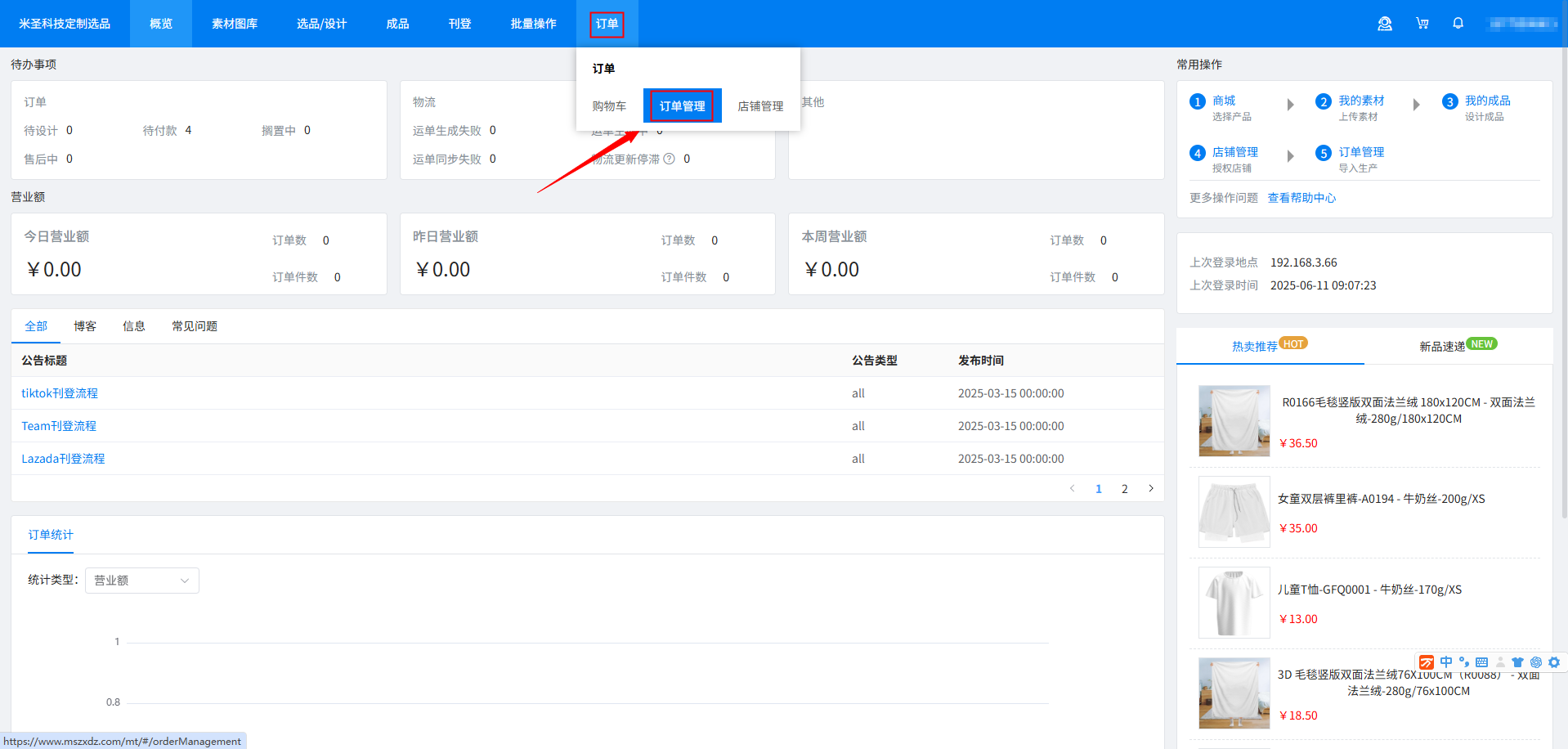Go to announcements page 2
1568x749 pixels.
click(1124, 488)
